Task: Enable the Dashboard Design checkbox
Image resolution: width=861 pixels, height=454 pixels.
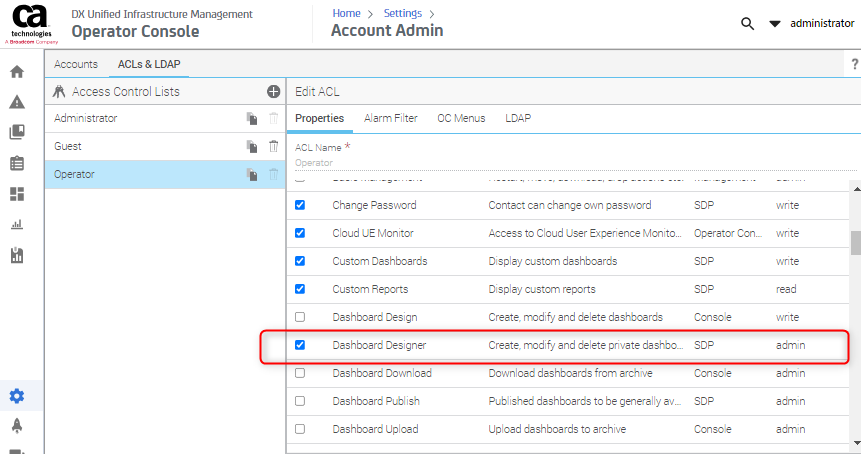Action: click(x=301, y=317)
